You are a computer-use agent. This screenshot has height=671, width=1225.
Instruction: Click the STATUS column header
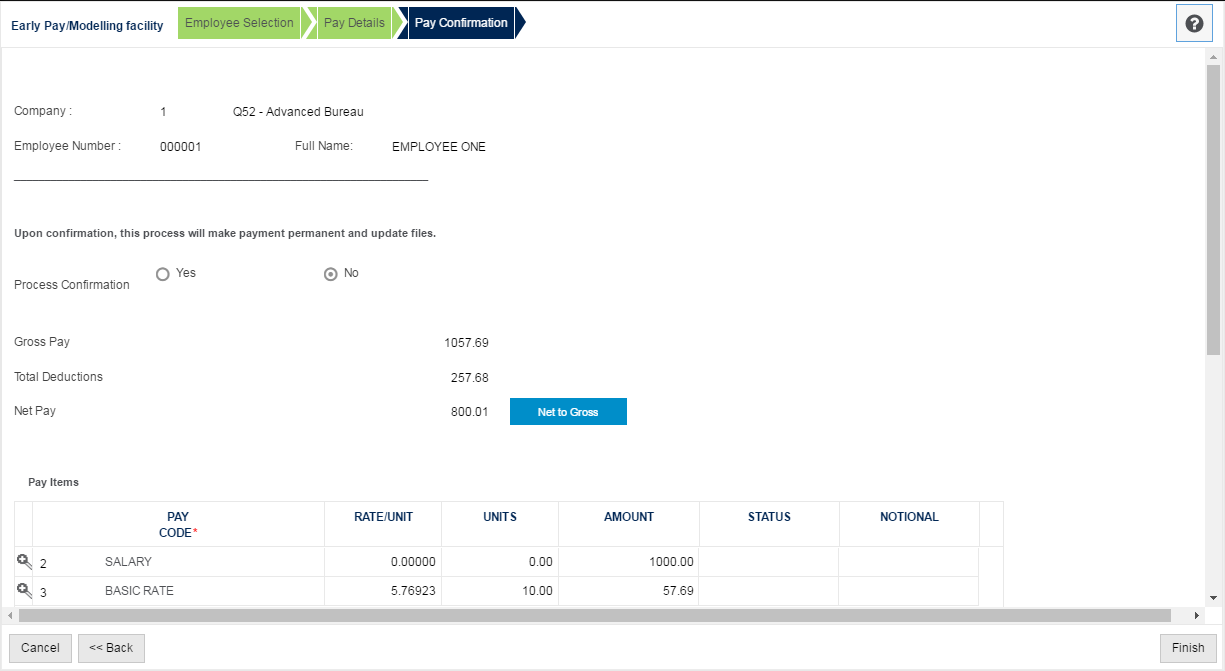(768, 517)
